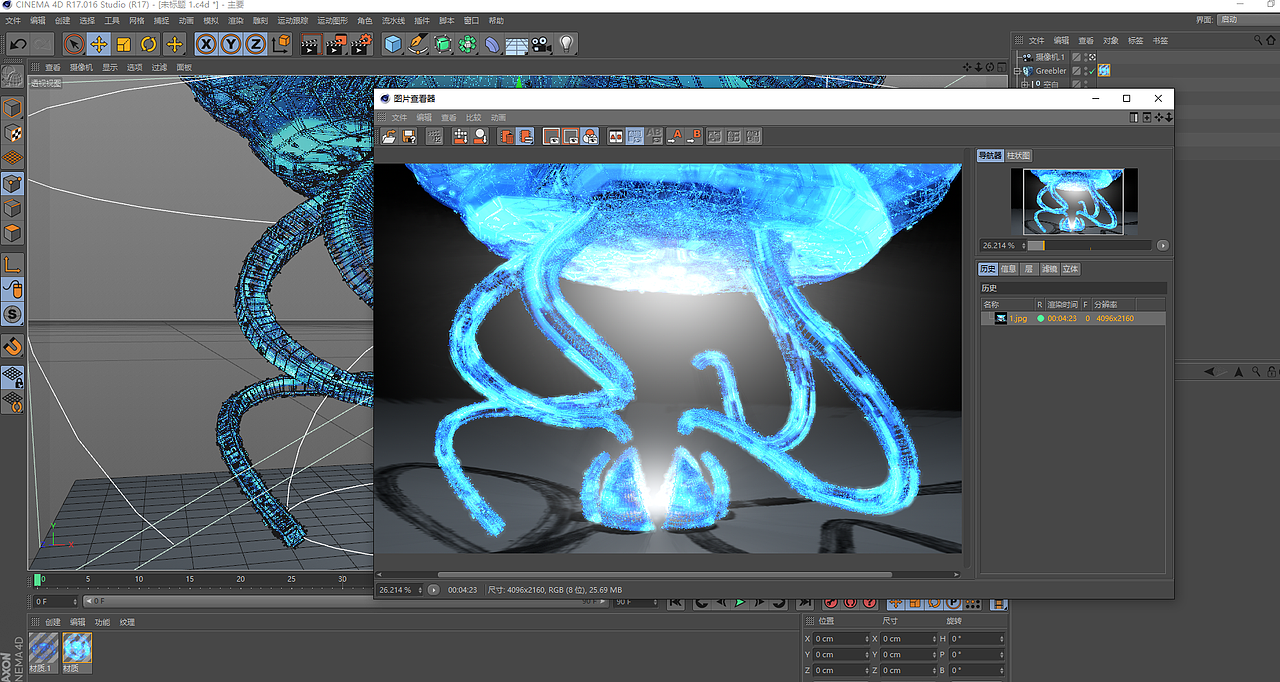Jump to timeline start button
Screen dimensions: 1280x682
coord(676,602)
